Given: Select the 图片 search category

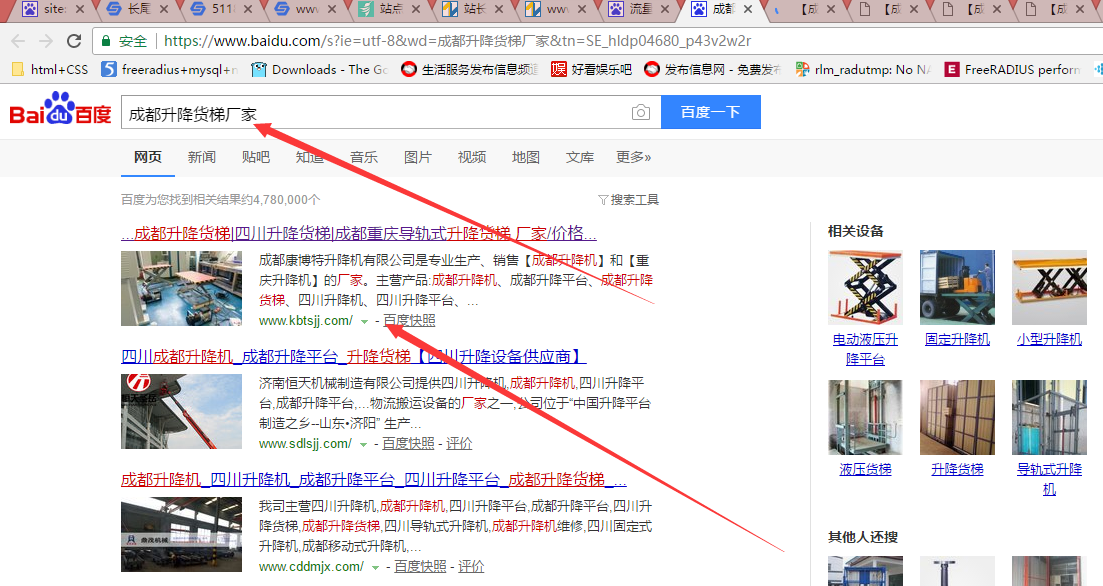Looking at the screenshot, I should coord(418,157).
